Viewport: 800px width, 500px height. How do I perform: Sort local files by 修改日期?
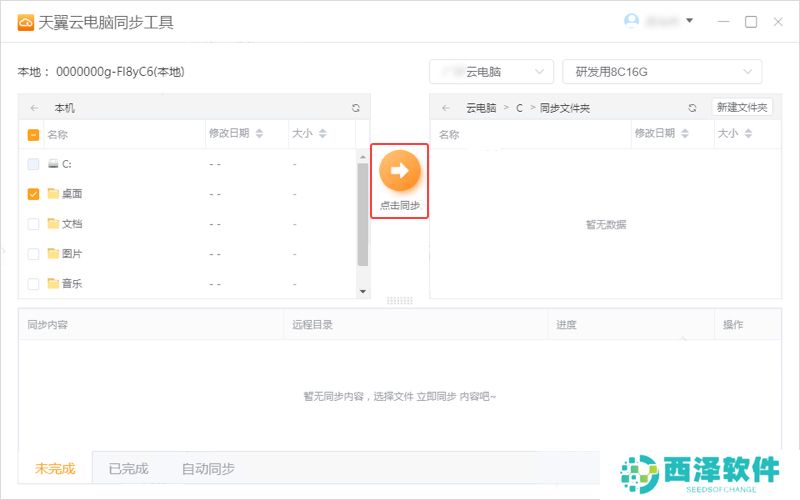coord(259,134)
